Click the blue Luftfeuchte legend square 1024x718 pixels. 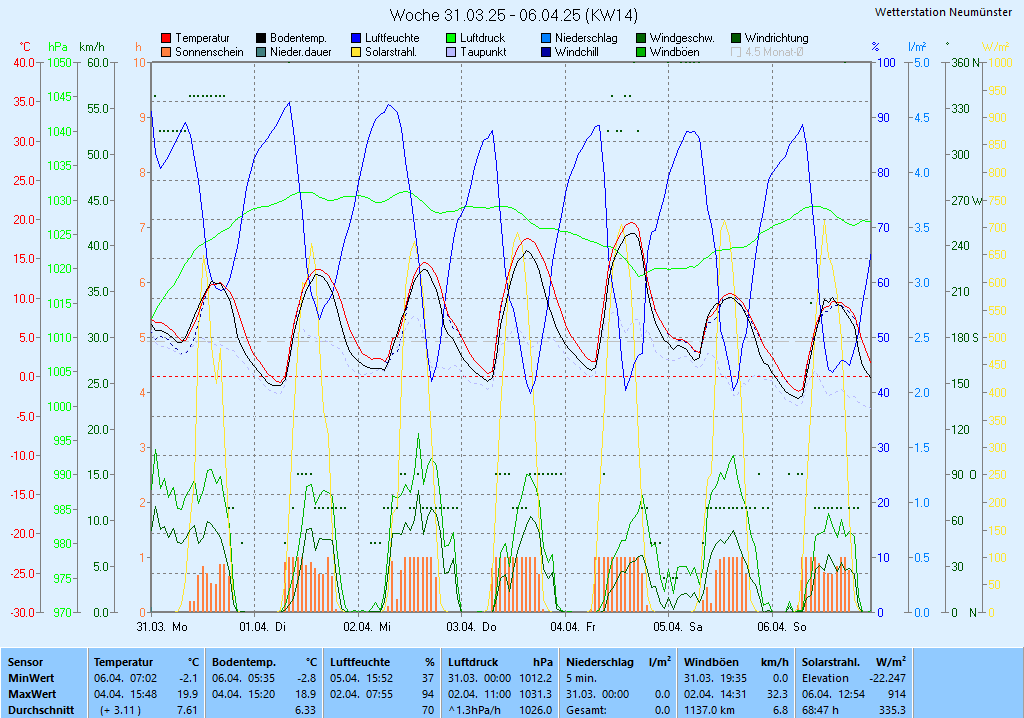tap(356, 38)
